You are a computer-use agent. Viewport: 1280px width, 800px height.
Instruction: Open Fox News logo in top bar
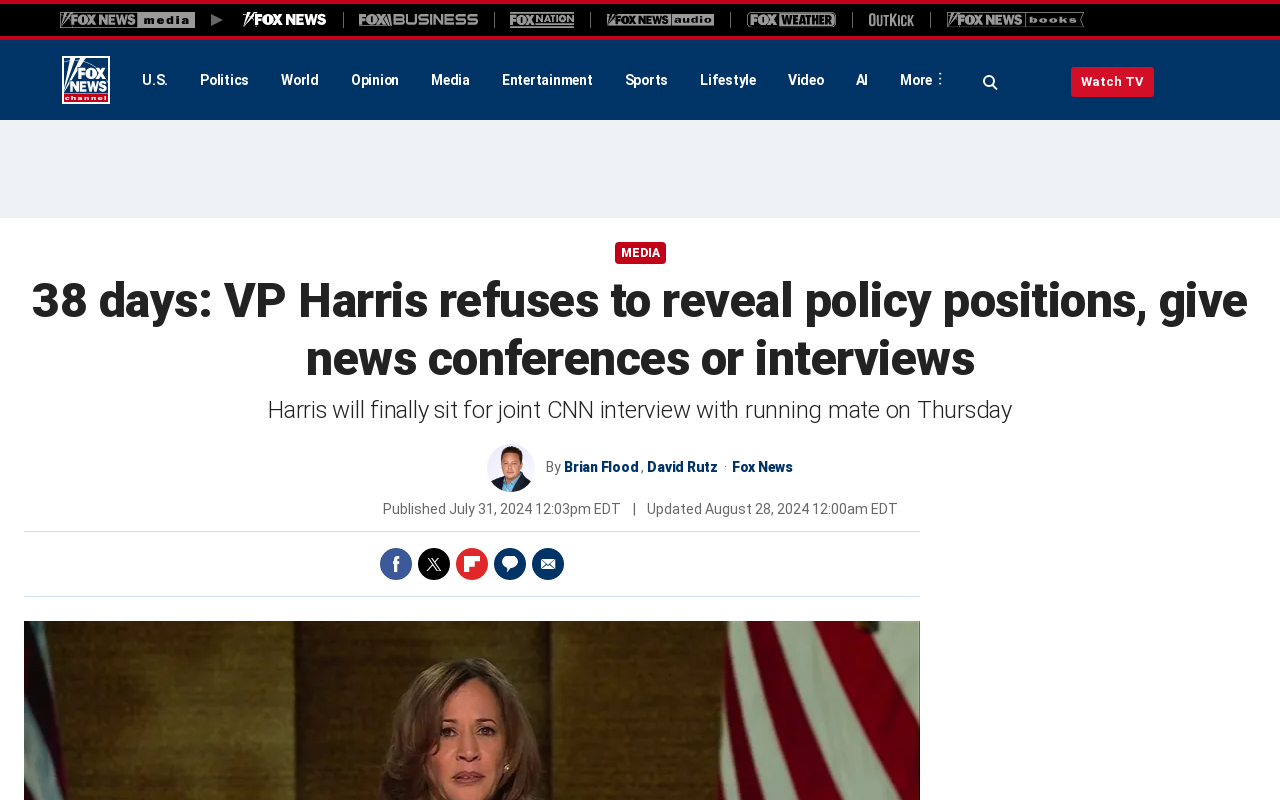[x=284, y=20]
